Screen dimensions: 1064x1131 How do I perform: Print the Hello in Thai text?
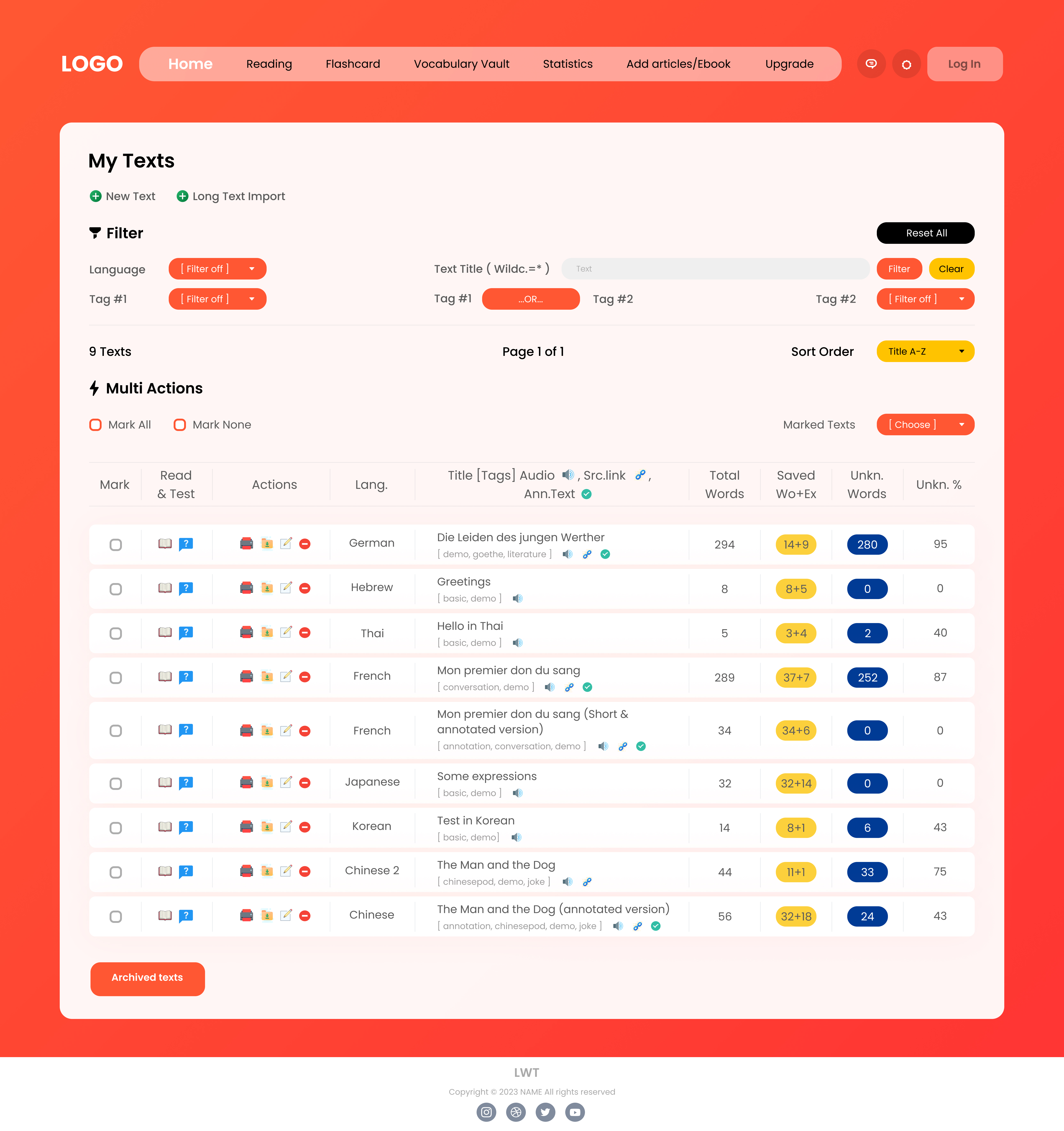[246, 632]
